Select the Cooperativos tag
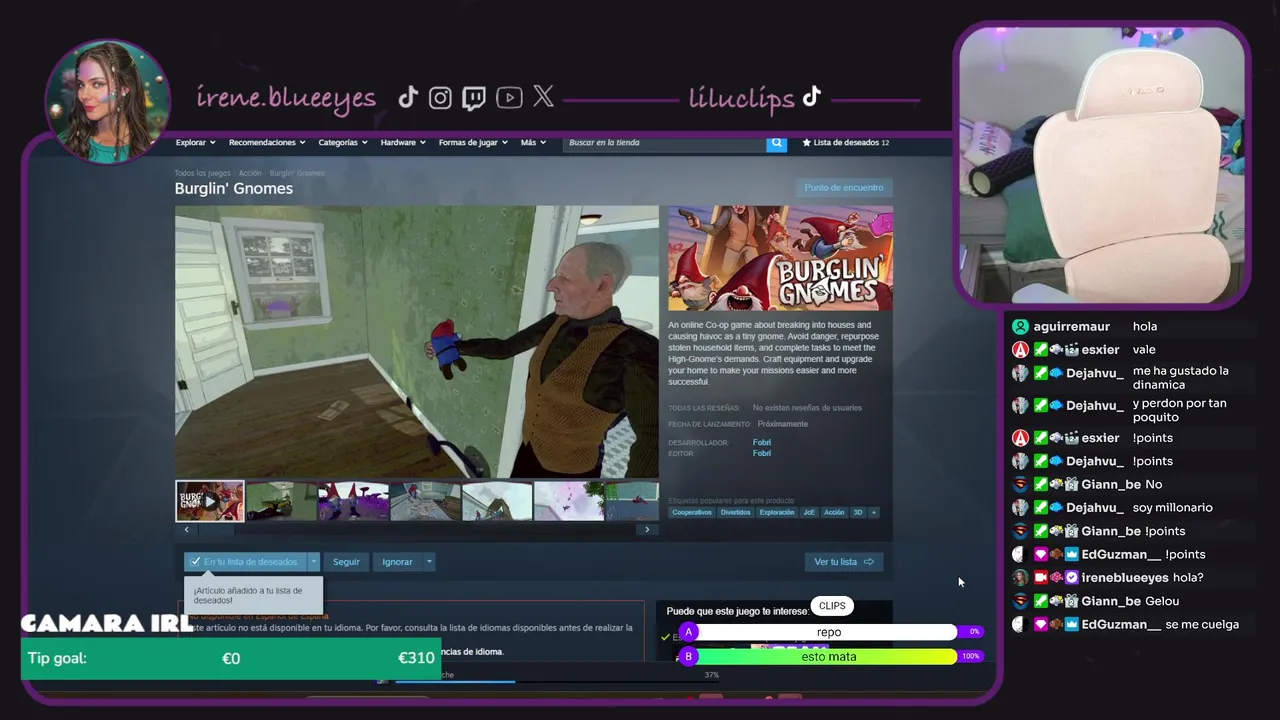This screenshot has width=1280, height=720. (x=692, y=512)
